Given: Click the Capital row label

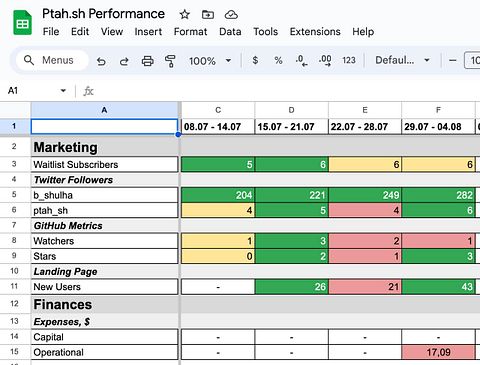Looking at the screenshot, I should pos(104,337).
